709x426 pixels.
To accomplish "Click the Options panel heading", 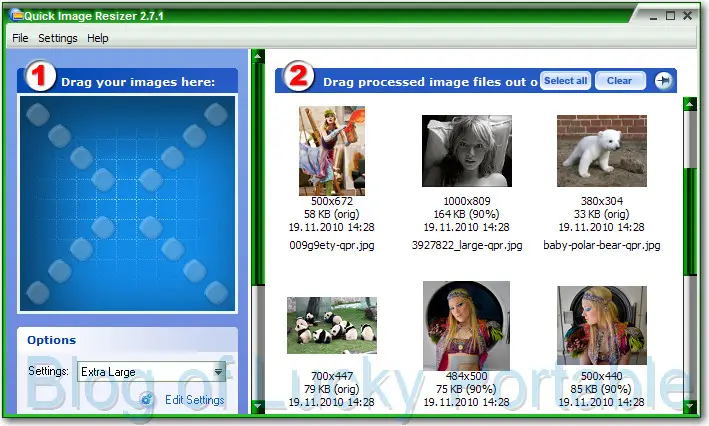I will [52, 340].
